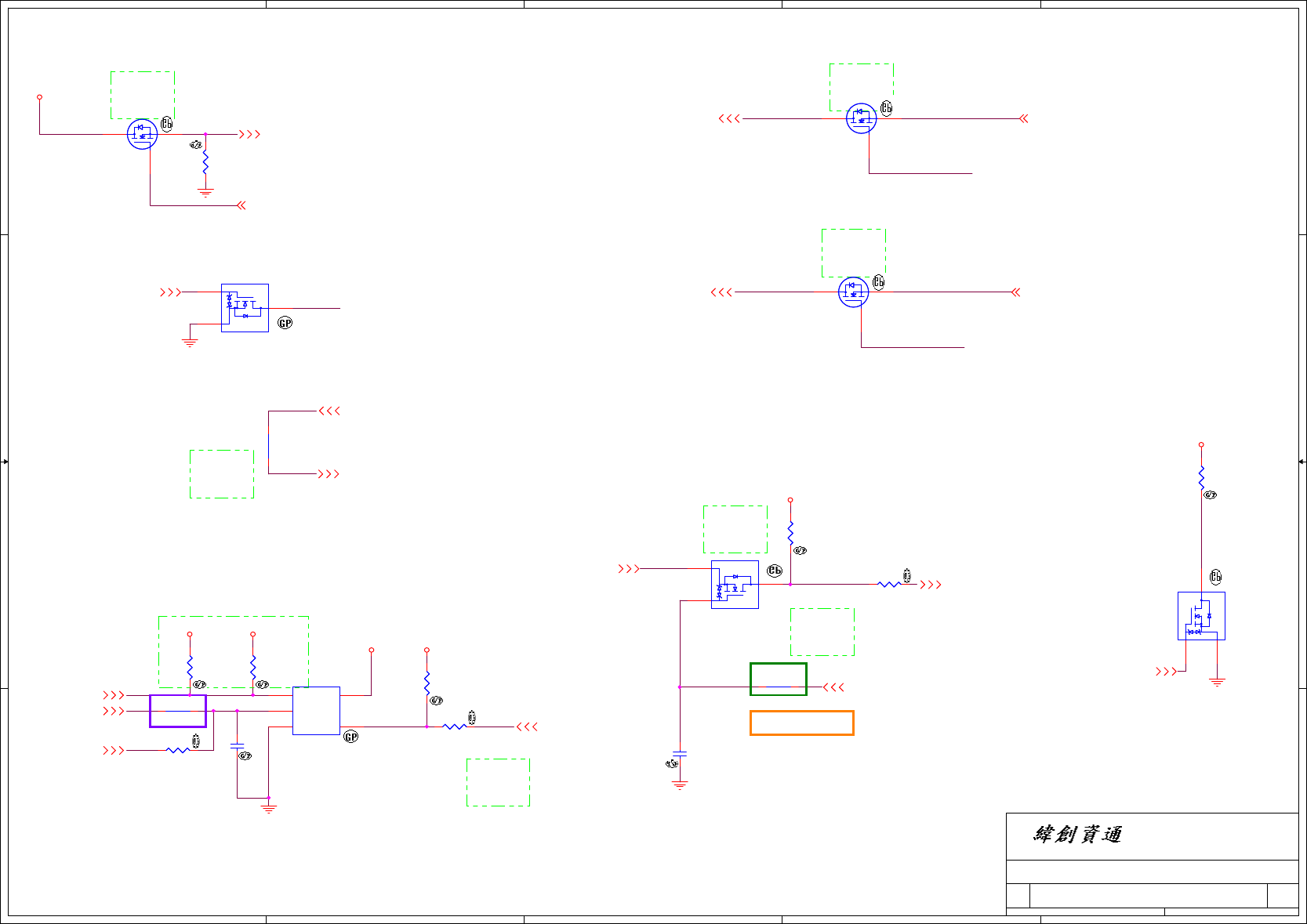Select the capacitor above ground in the lower-middle circuit
The image size is (1307, 924).
tap(680, 754)
